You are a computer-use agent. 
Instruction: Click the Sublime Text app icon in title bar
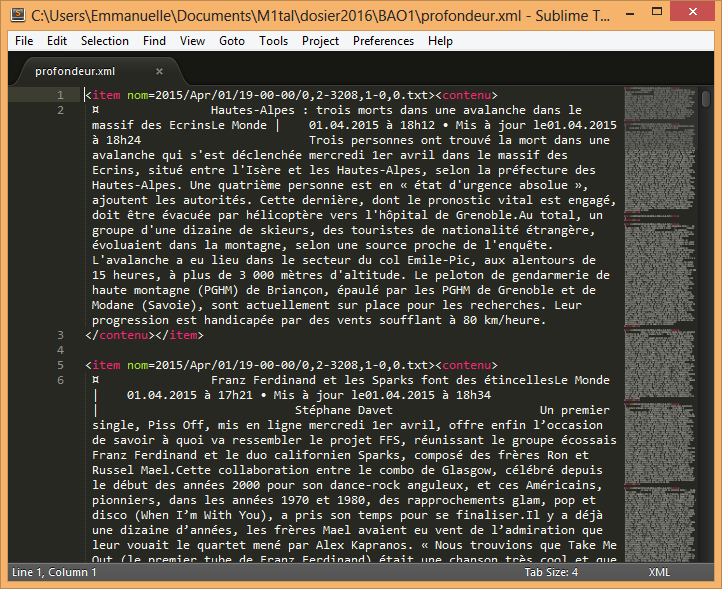[x=18, y=14]
